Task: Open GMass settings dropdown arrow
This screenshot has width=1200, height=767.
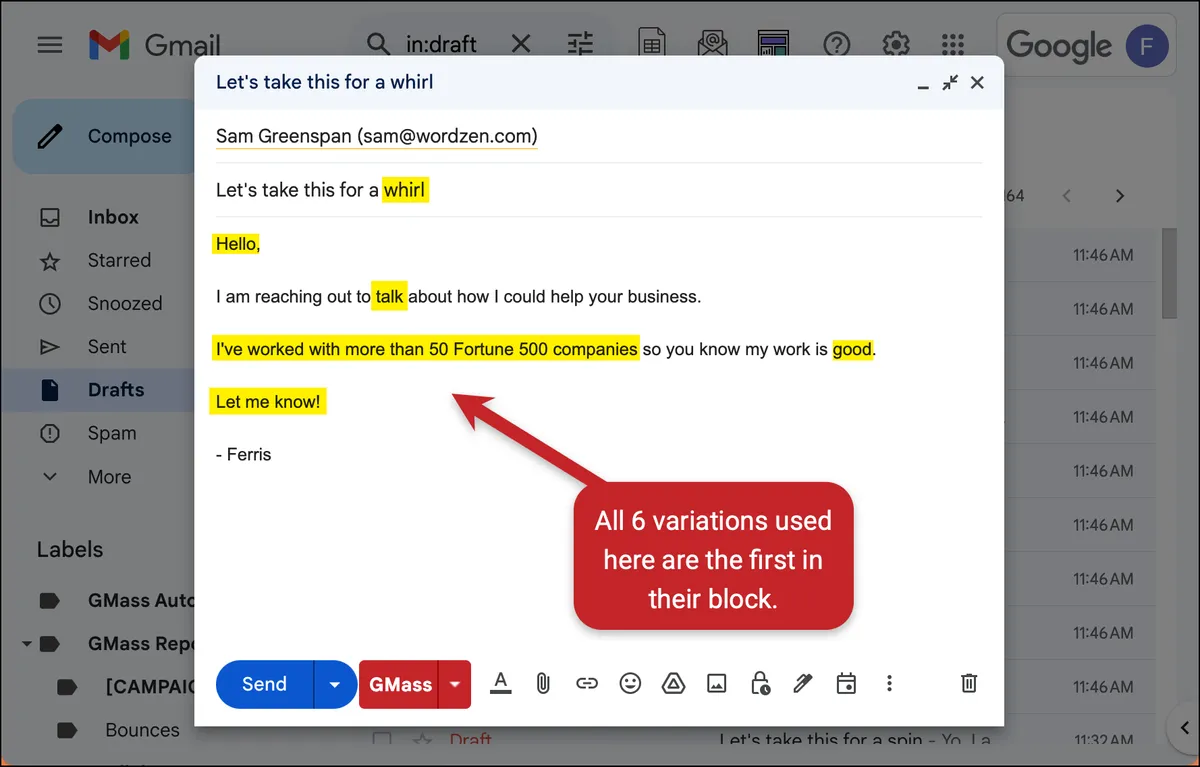Action: click(455, 684)
